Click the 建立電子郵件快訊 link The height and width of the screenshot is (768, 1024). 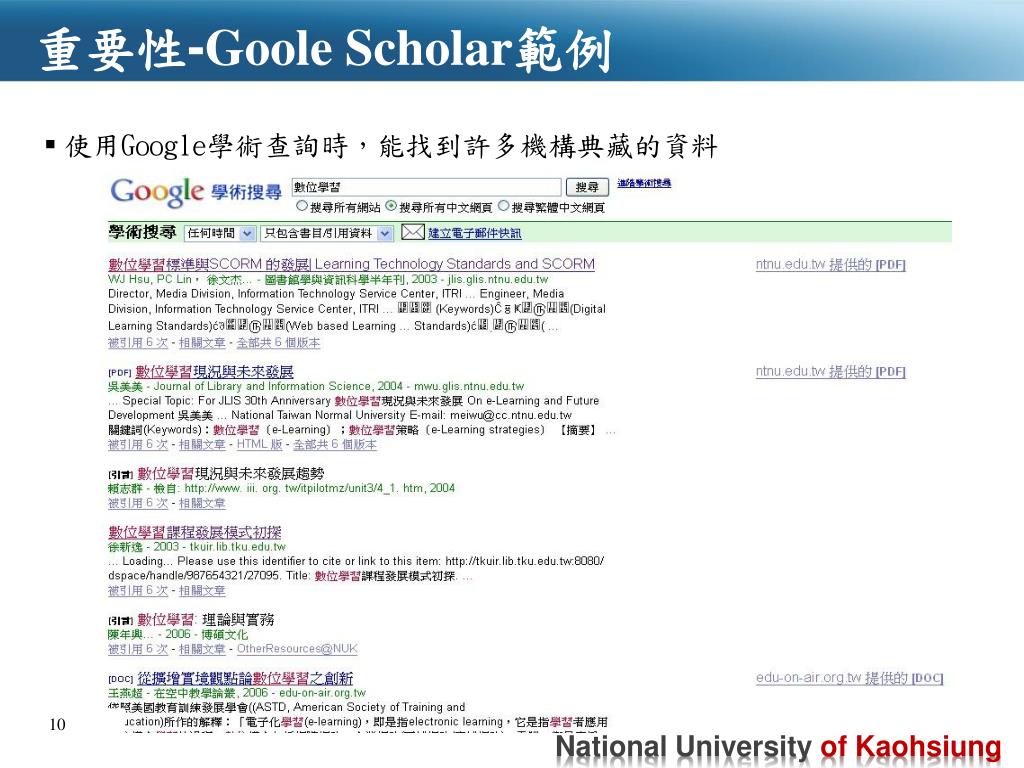[475, 233]
